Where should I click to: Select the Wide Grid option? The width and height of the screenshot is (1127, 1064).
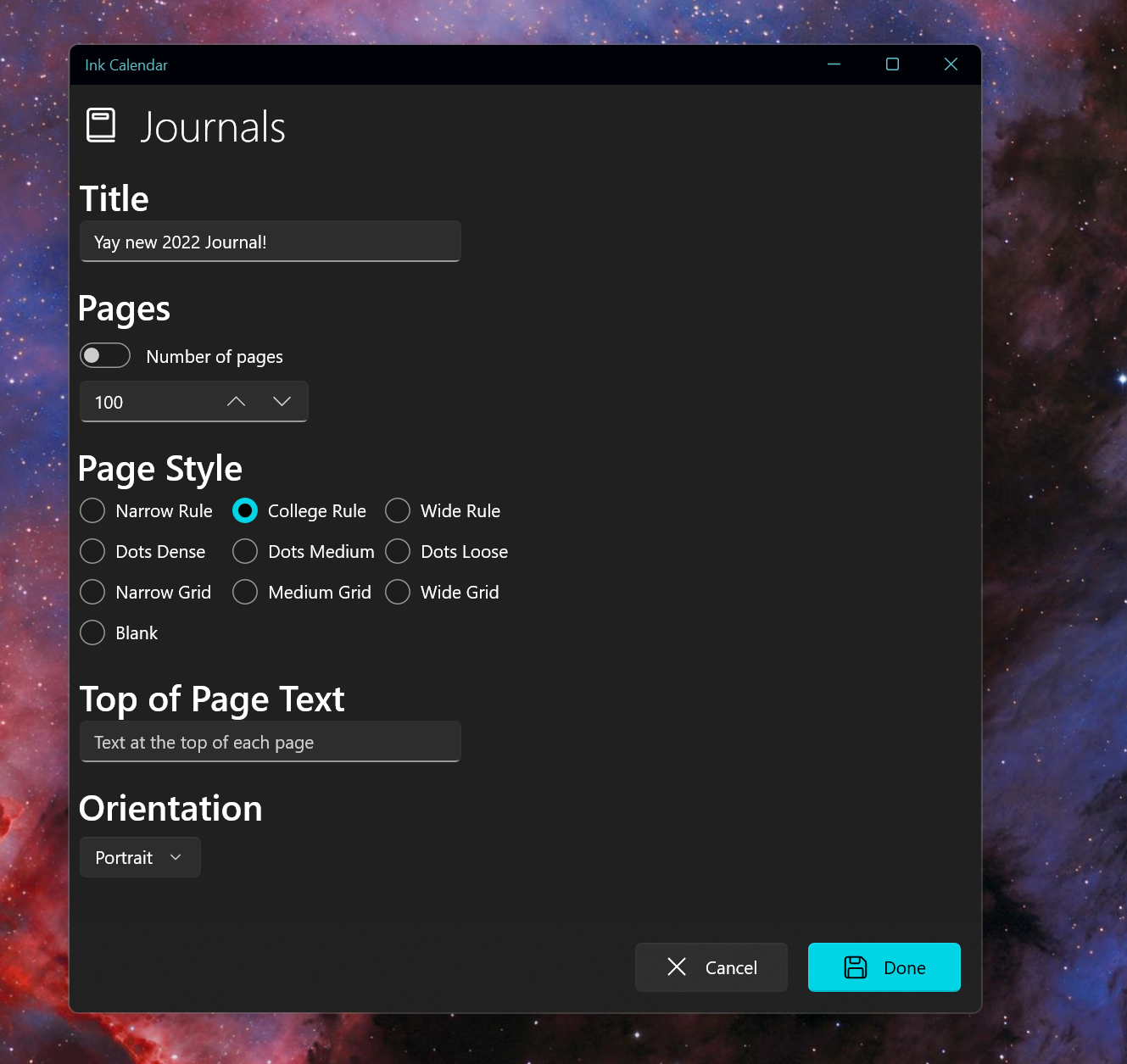(398, 592)
